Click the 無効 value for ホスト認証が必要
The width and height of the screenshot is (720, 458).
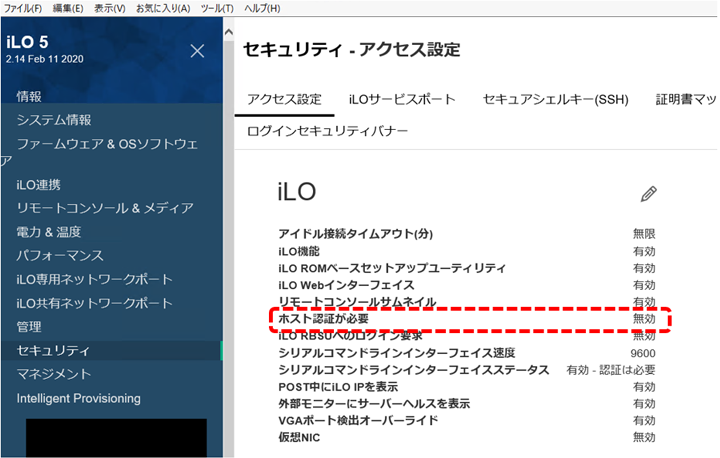[644, 319]
